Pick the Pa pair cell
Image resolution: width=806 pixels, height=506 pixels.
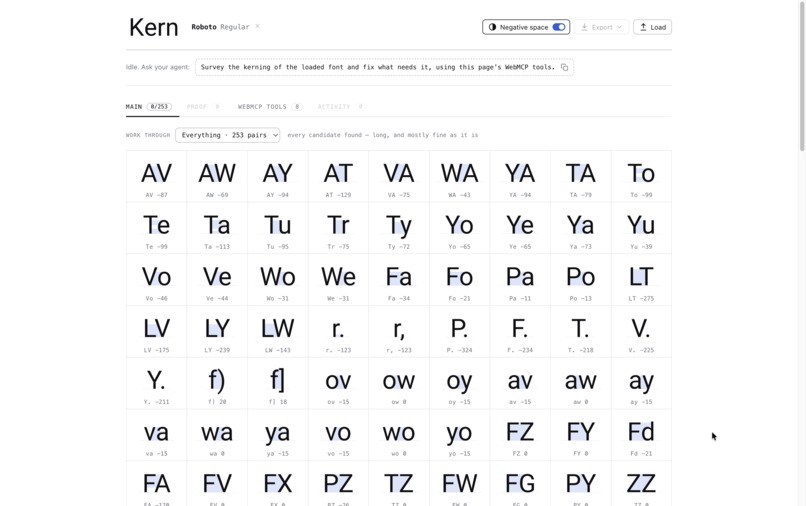pos(520,280)
